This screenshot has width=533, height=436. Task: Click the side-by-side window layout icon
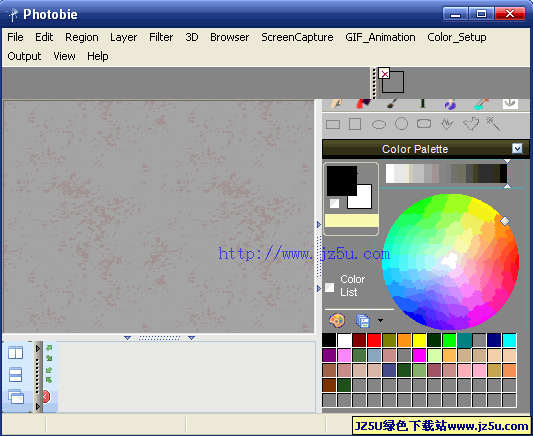(16, 352)
